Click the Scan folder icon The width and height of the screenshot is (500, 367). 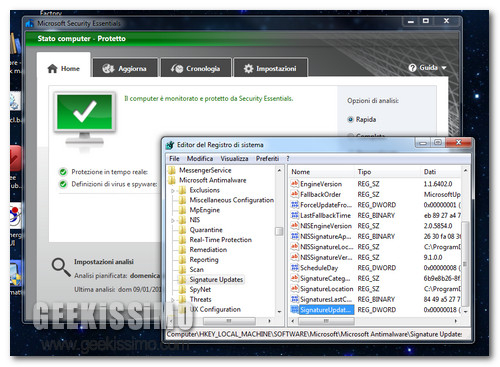(182, 269)
